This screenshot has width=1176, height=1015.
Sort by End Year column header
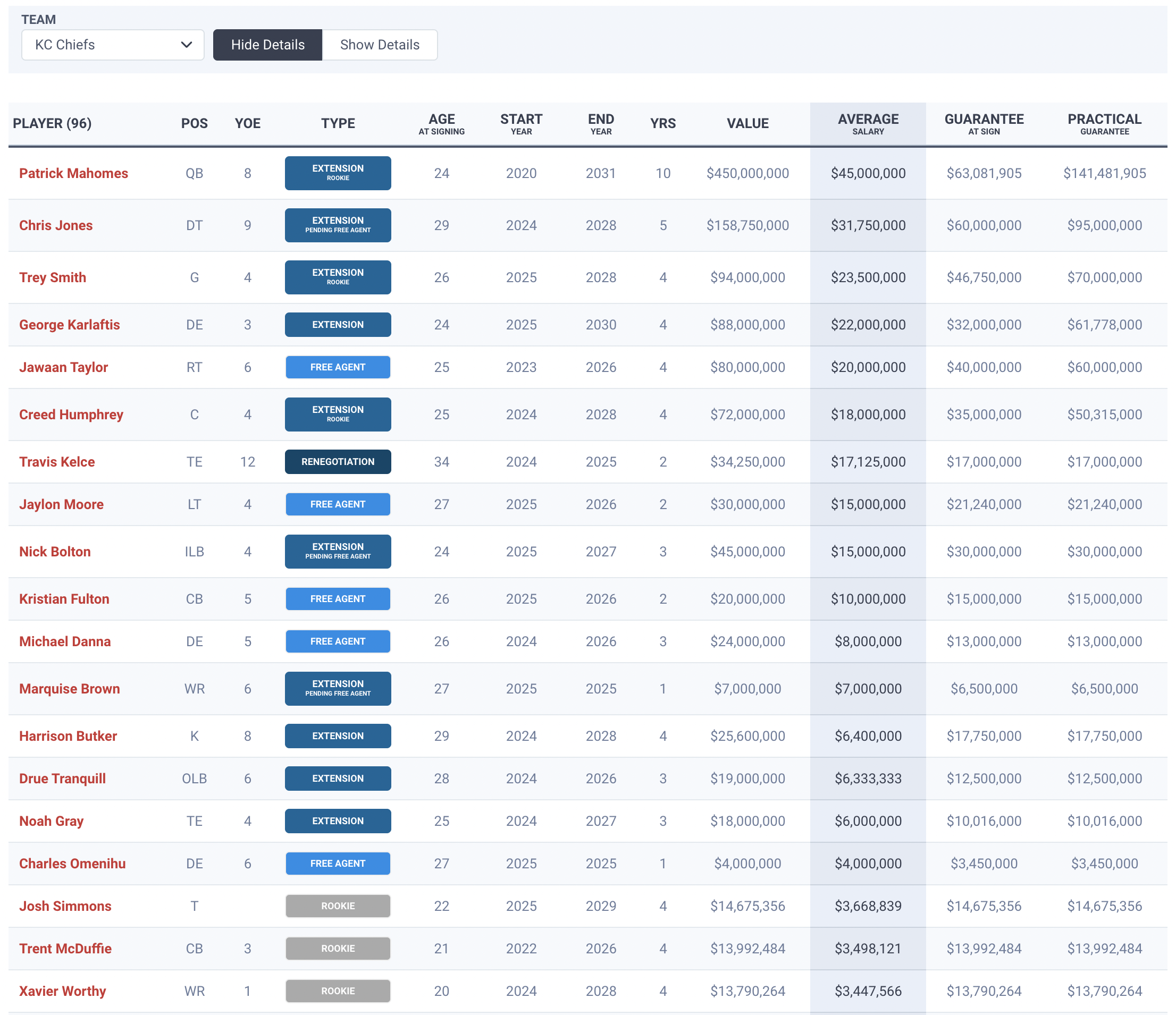point(601,124)
